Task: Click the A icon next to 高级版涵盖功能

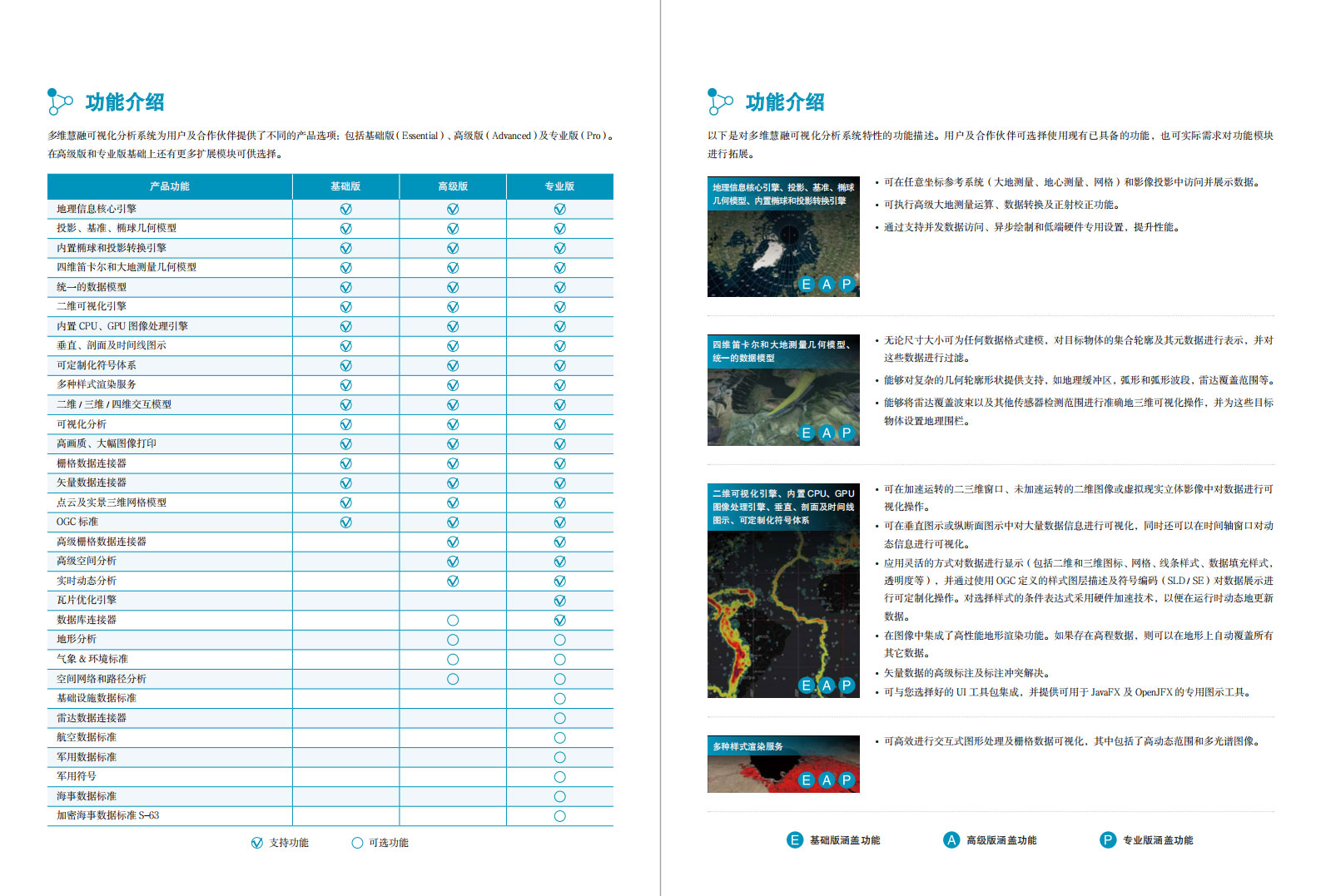Action: click(951, 840)
